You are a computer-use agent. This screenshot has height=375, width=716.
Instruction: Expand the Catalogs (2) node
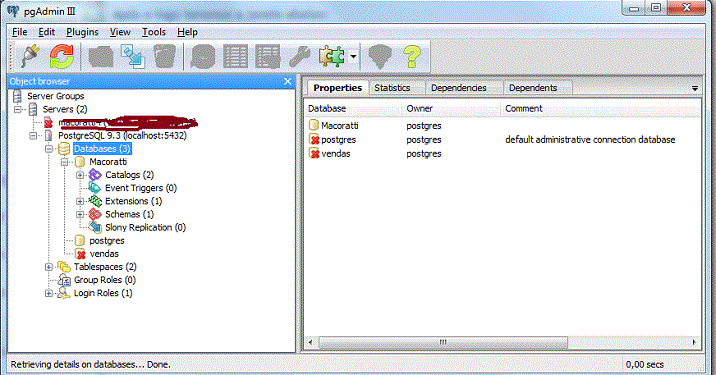tap(80, 175)
